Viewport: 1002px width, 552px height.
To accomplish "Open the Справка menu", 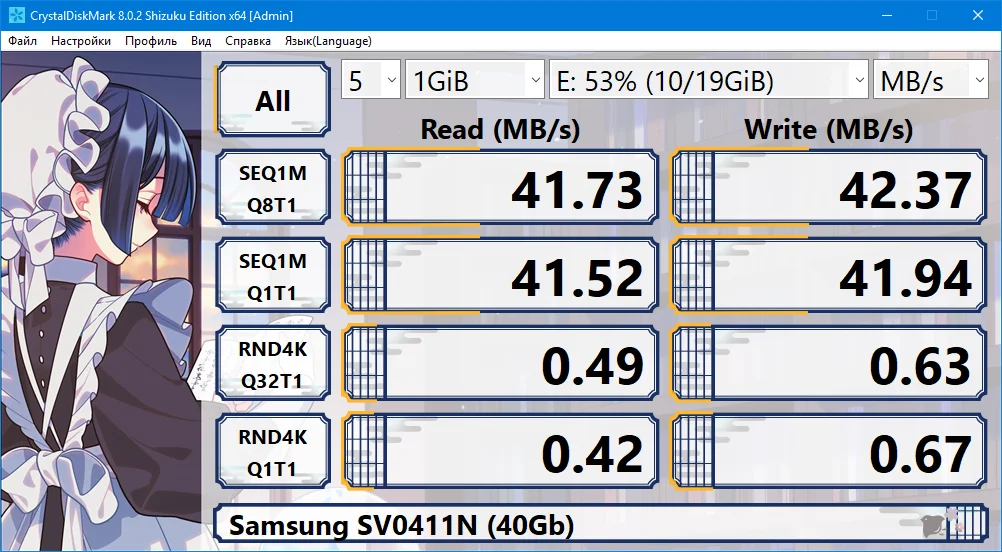I will 248,41.
